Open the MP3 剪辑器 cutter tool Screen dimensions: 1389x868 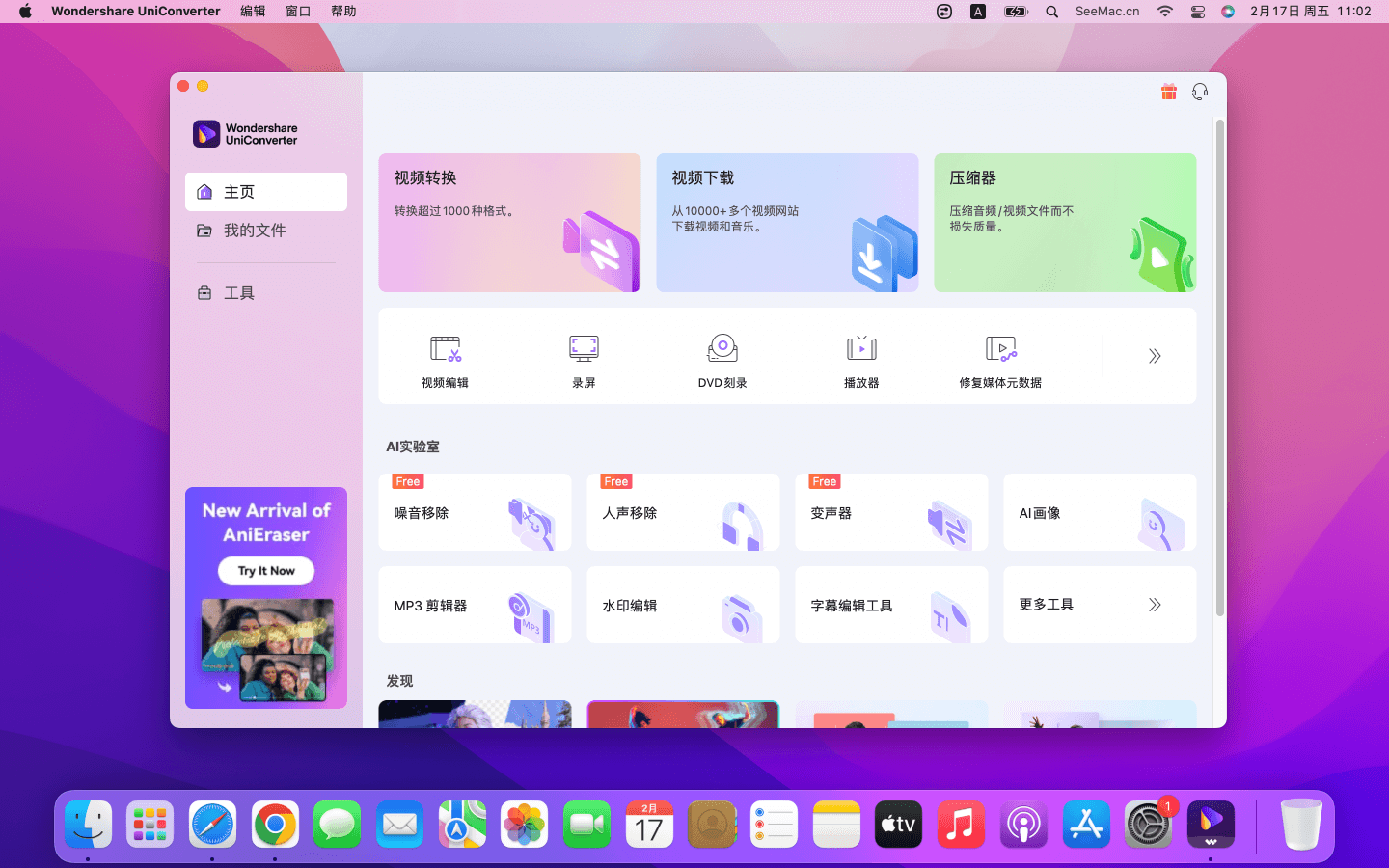click(475, 605)
